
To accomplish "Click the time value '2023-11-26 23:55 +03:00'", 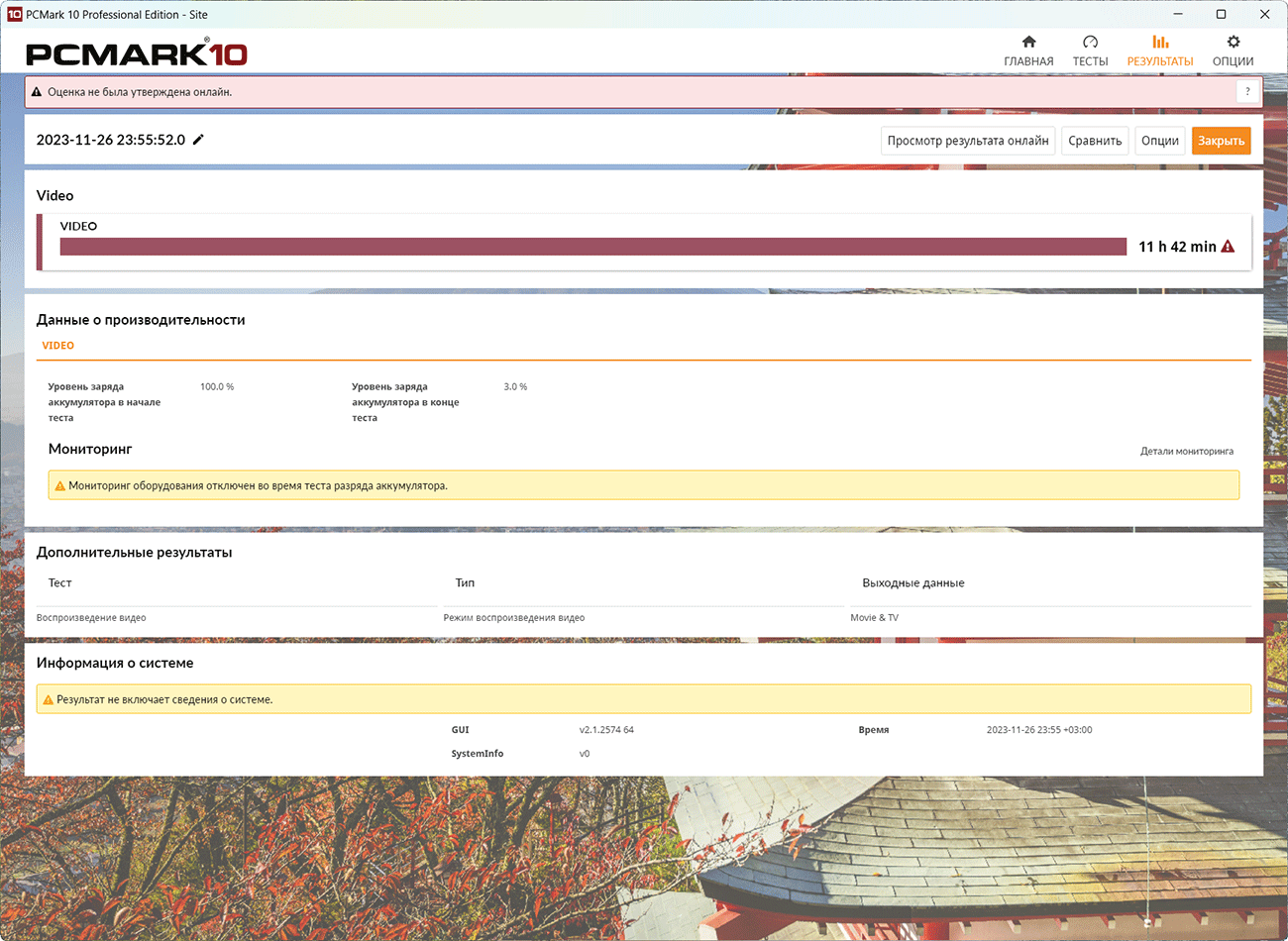I will pyautogui.click(x=1039, y=730).
